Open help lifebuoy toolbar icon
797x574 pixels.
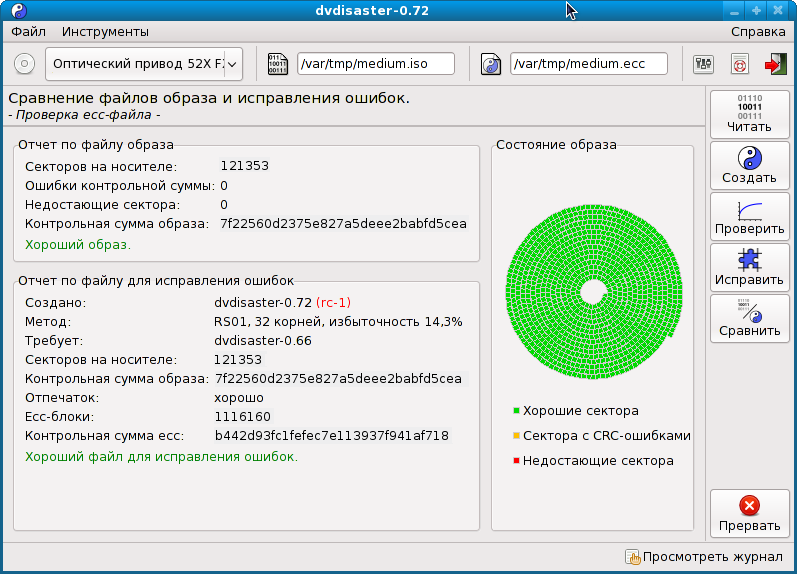coord(740,64)
